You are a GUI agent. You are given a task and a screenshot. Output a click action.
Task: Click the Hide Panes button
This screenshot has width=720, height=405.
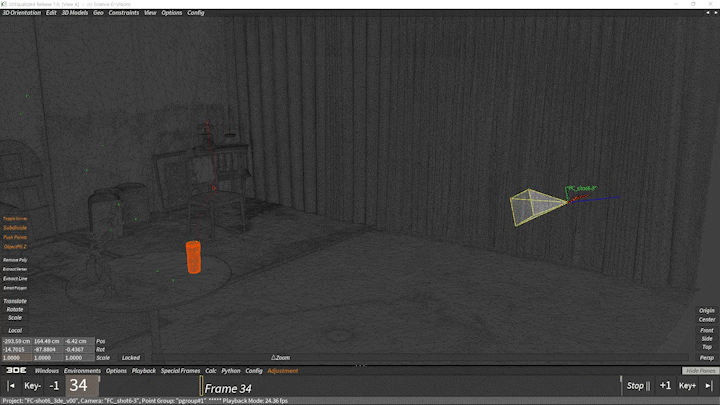pyautogui.click(x=701, y=371)
